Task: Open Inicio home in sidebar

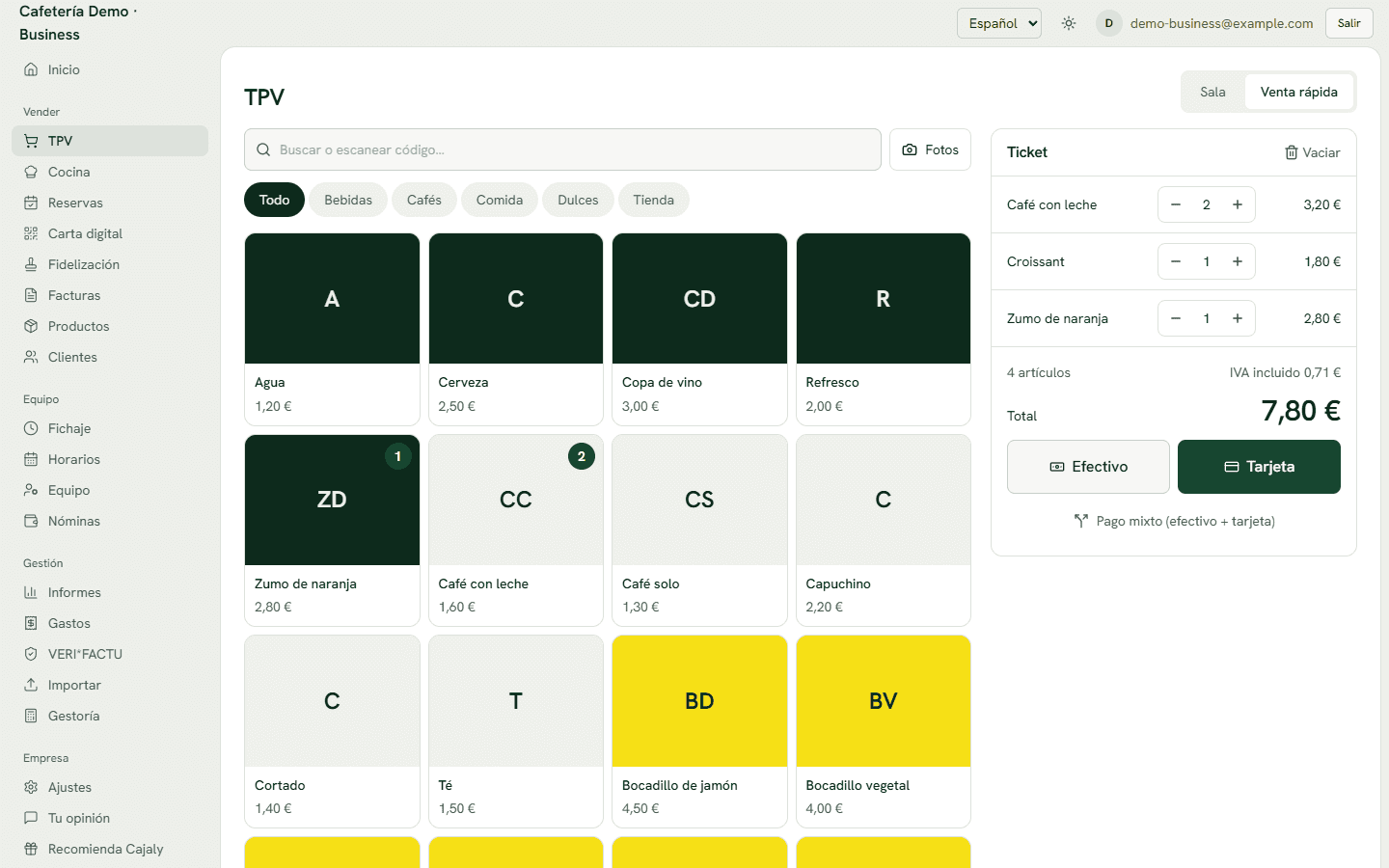Action: click(x=110, y=69)
